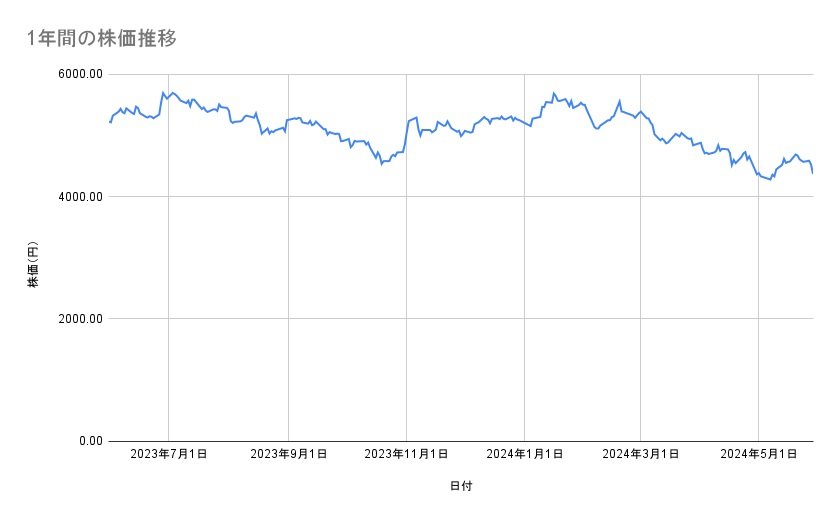This screenshot has height=519, width=839.
Task: Select the 2023年11月1日 date label
Action: (x=406, y=454)
